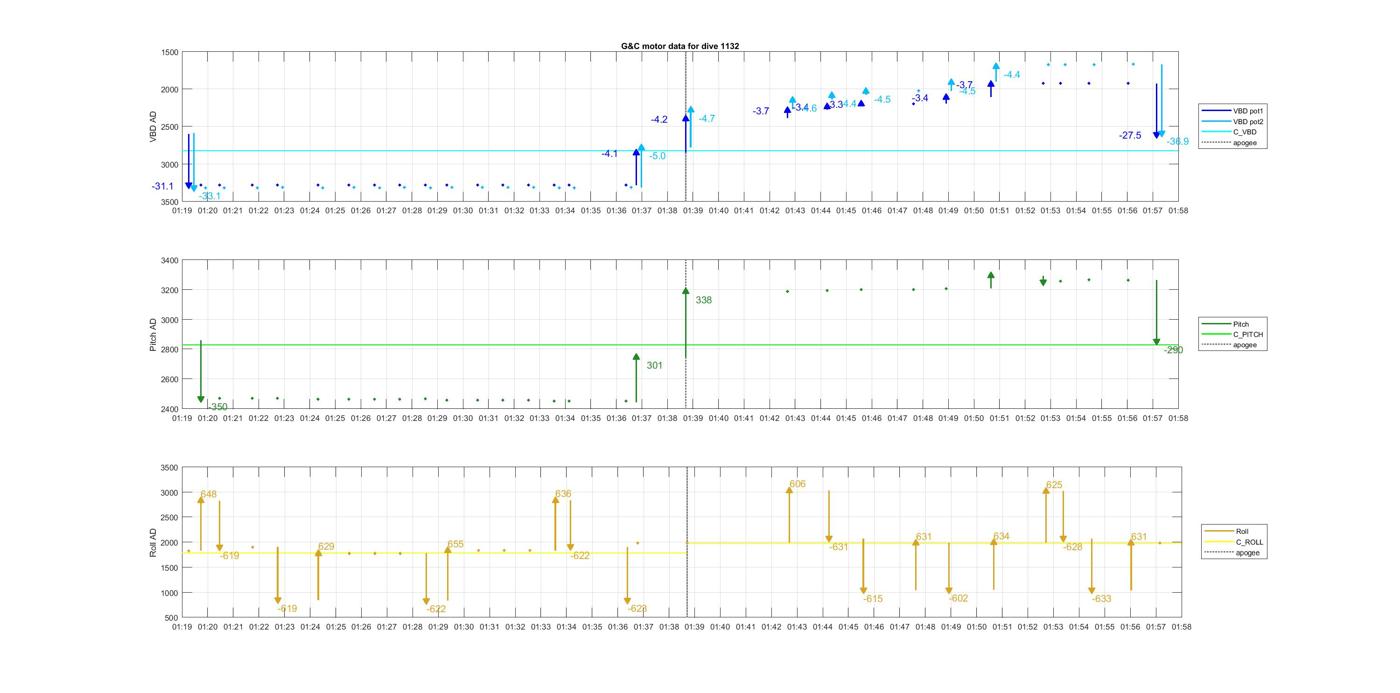
Task: Click the 'Roll AD' y-axis label
Action: pyautogui.click(x=153, y=542)
